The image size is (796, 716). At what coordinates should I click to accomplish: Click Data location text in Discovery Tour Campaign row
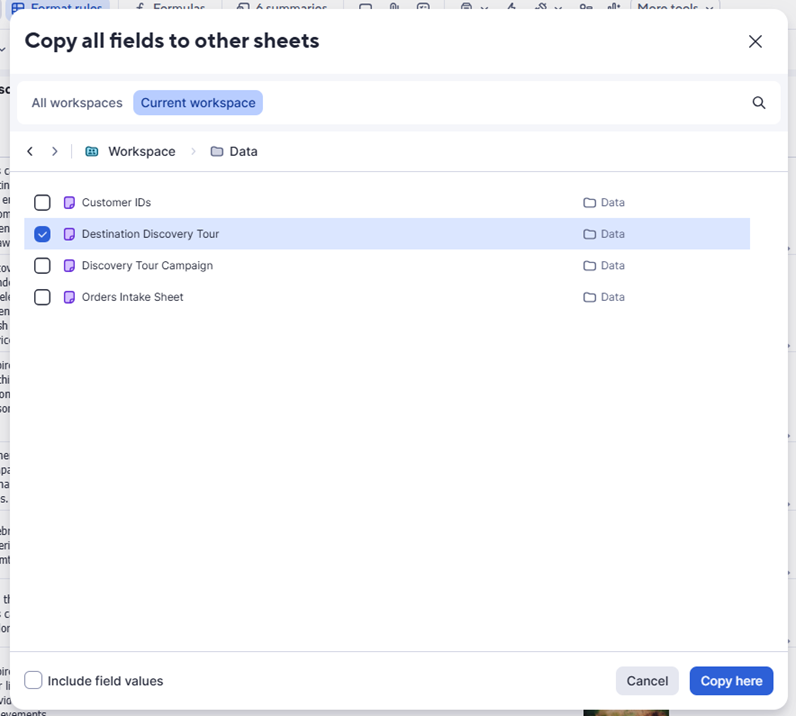[613, 266]
